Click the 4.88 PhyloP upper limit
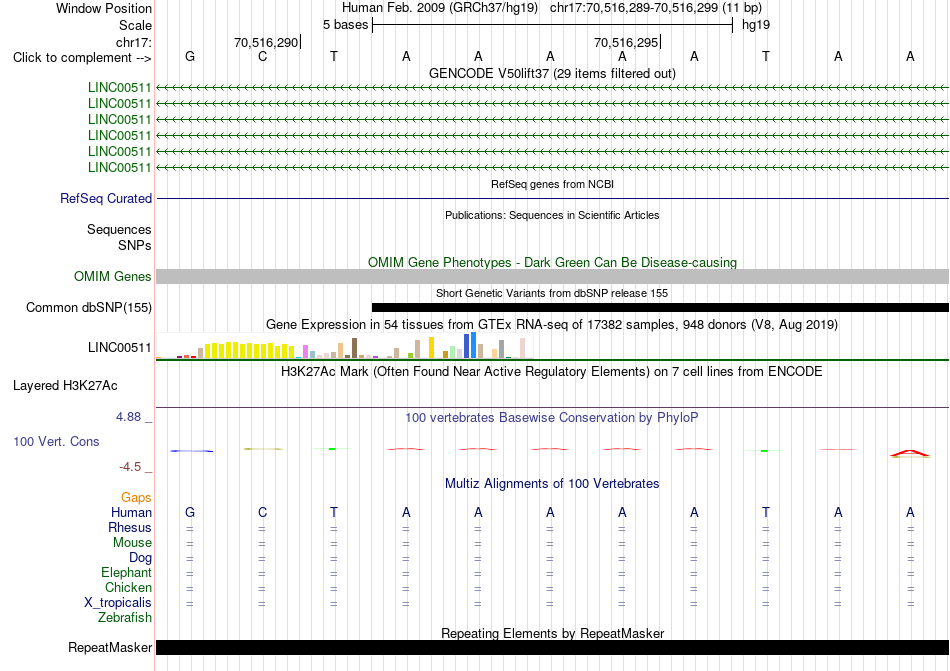The height and width of the screenshot is (671, 950). pyautogui.click(x=128, y=417)
